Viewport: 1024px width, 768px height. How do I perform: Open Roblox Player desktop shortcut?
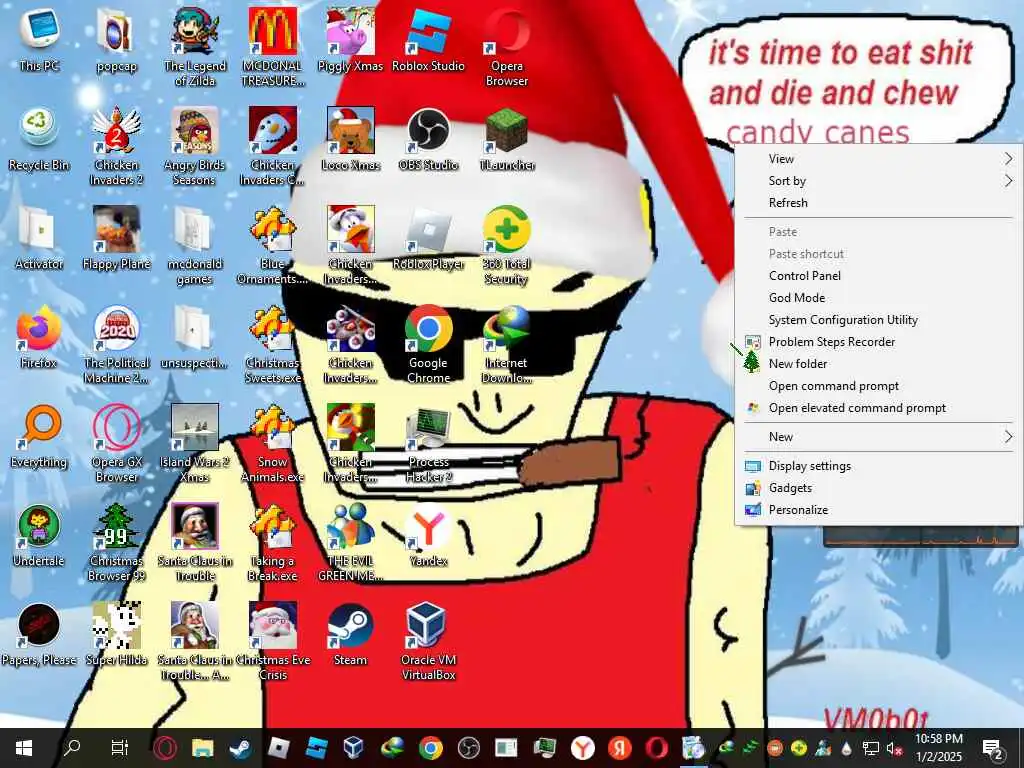(x=428, y=239)
